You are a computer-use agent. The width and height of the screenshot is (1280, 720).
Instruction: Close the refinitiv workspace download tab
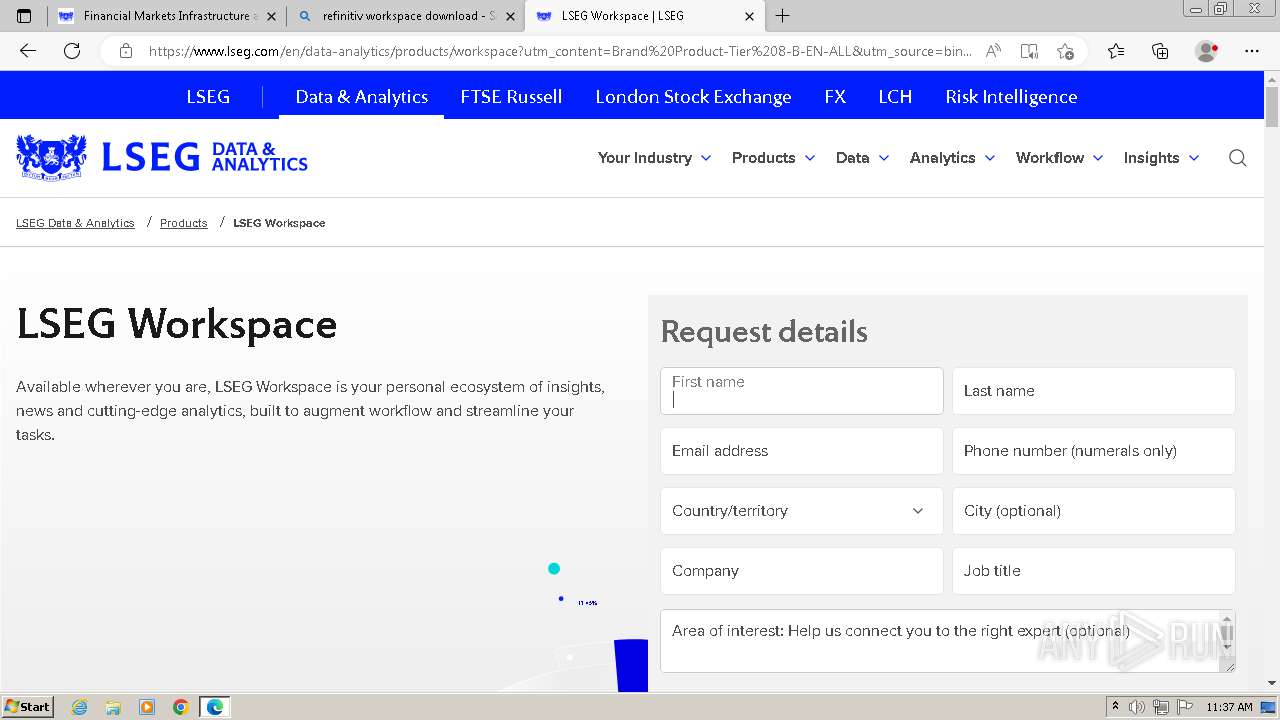click(510, 16)
